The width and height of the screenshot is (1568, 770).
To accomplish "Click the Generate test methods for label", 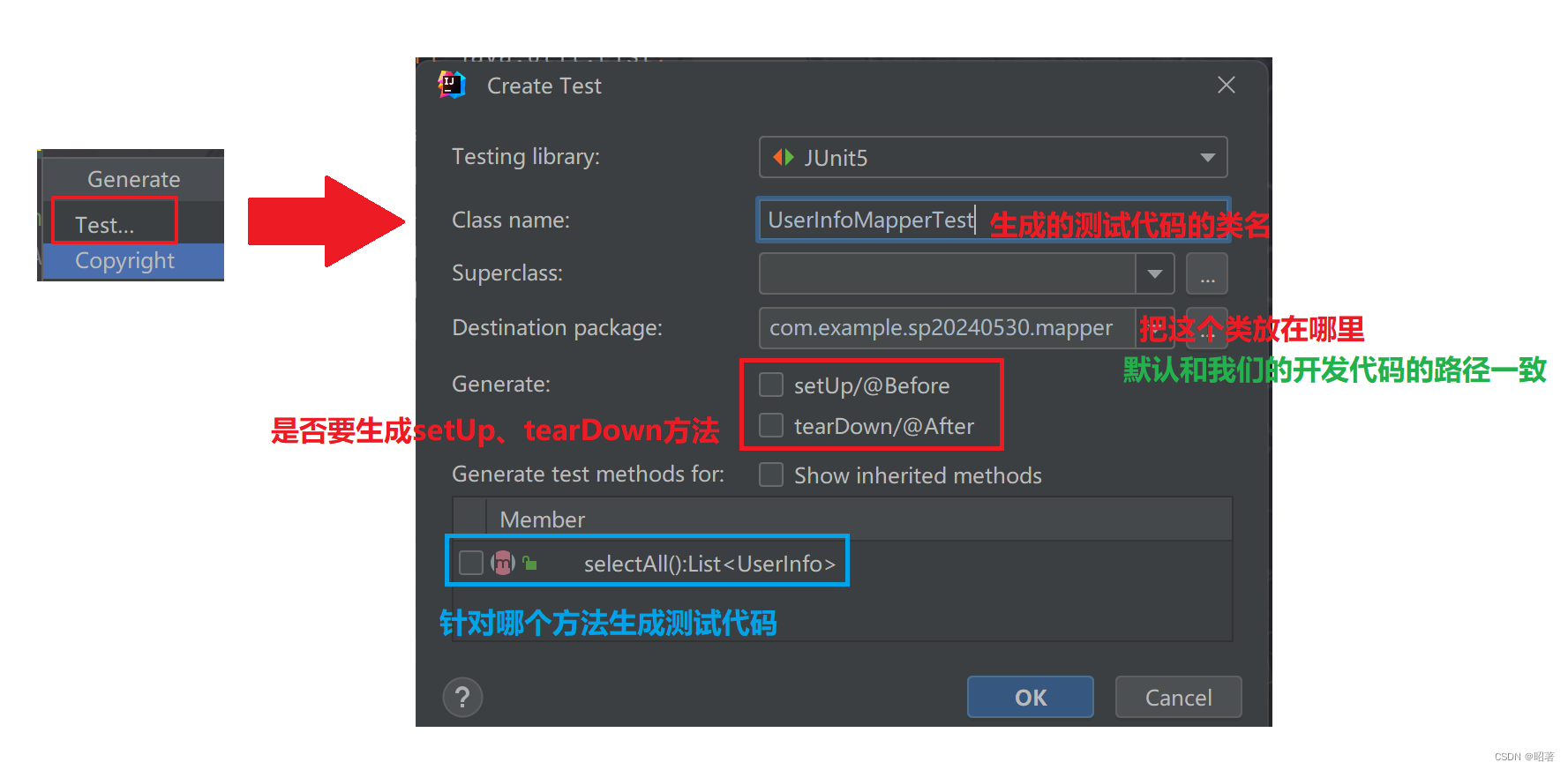I will click(588, 474).
